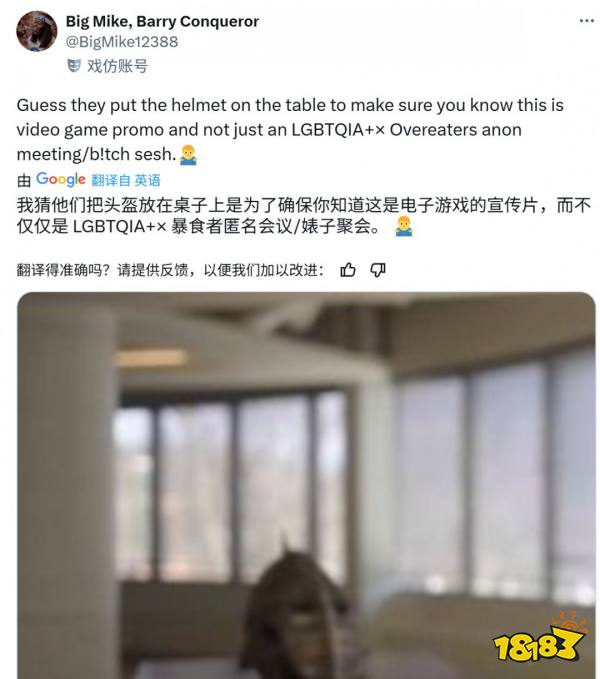Click the Google logo in translation line
This screenshot has height=679, width=600.
click(61, 179)
